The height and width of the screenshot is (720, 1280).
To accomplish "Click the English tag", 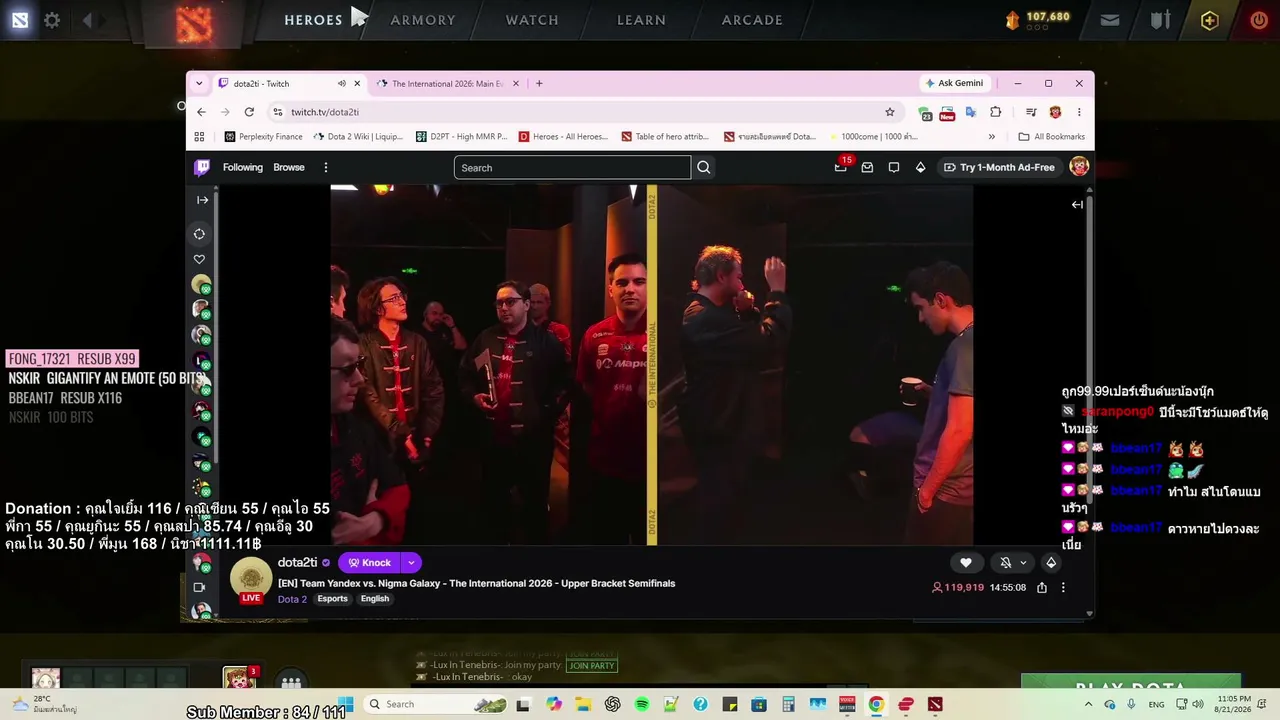I will tap(375, 599).
